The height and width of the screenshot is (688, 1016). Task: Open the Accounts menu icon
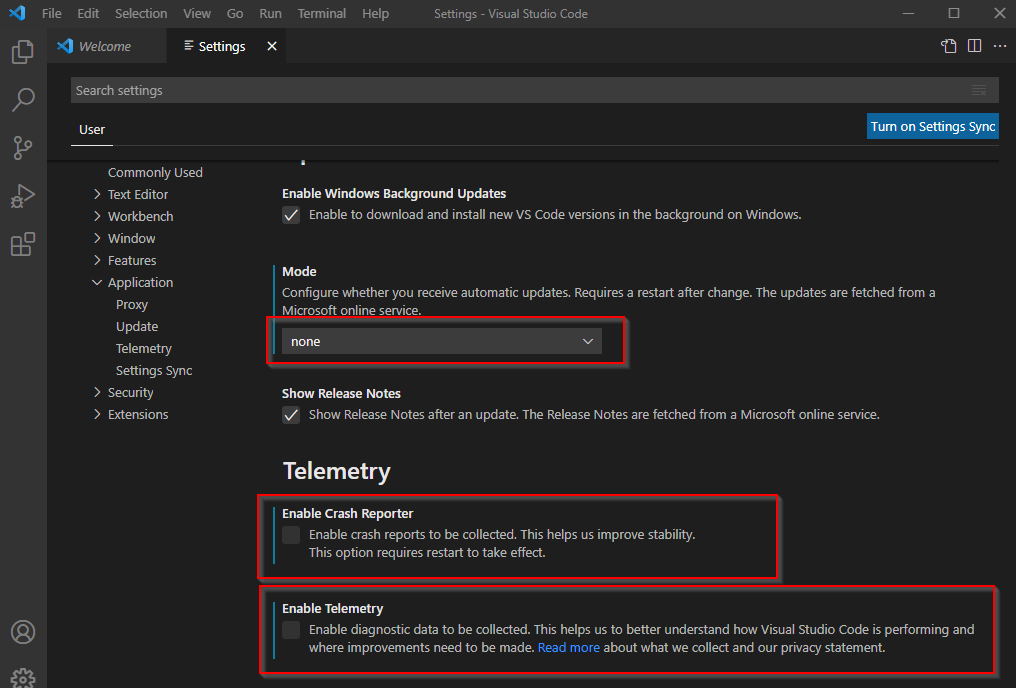(23, 632)
